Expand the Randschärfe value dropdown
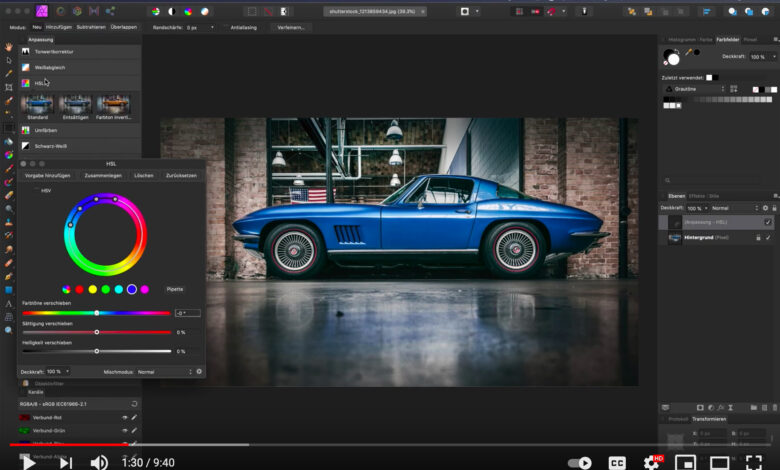The width and height of the screenshot is (780, 470). (x=214, y=27)
